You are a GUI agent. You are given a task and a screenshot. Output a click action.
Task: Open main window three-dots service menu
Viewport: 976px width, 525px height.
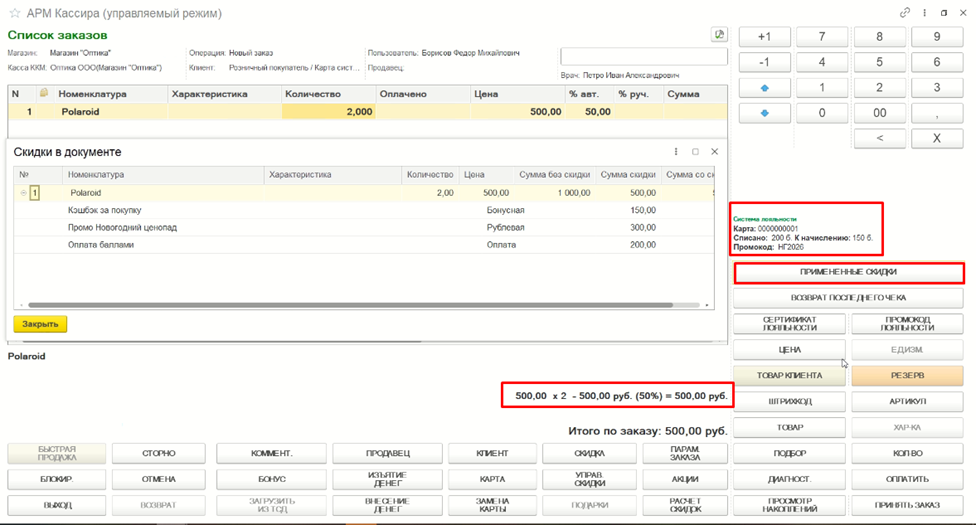click(x=925, y=12)
